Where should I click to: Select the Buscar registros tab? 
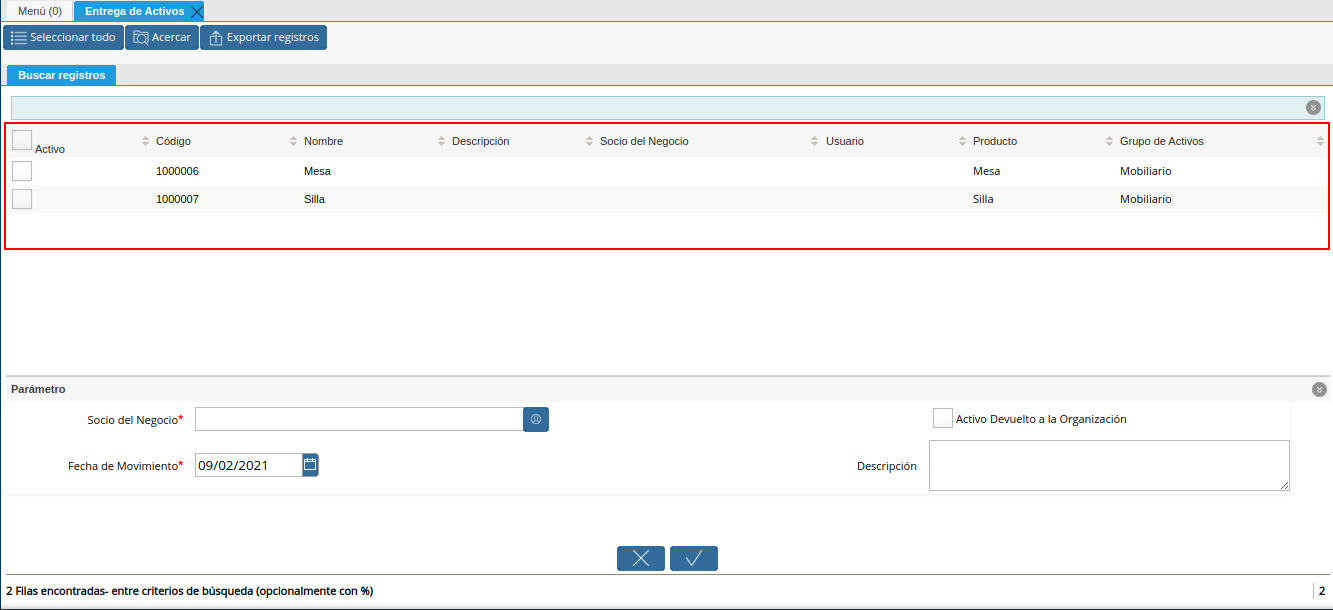[x=62, y=75]
